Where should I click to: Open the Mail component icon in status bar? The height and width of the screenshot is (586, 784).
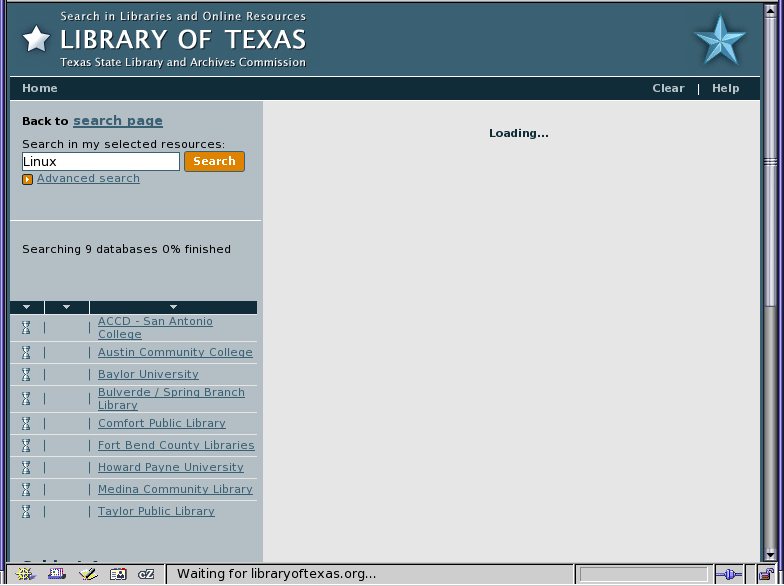(56, 574)
